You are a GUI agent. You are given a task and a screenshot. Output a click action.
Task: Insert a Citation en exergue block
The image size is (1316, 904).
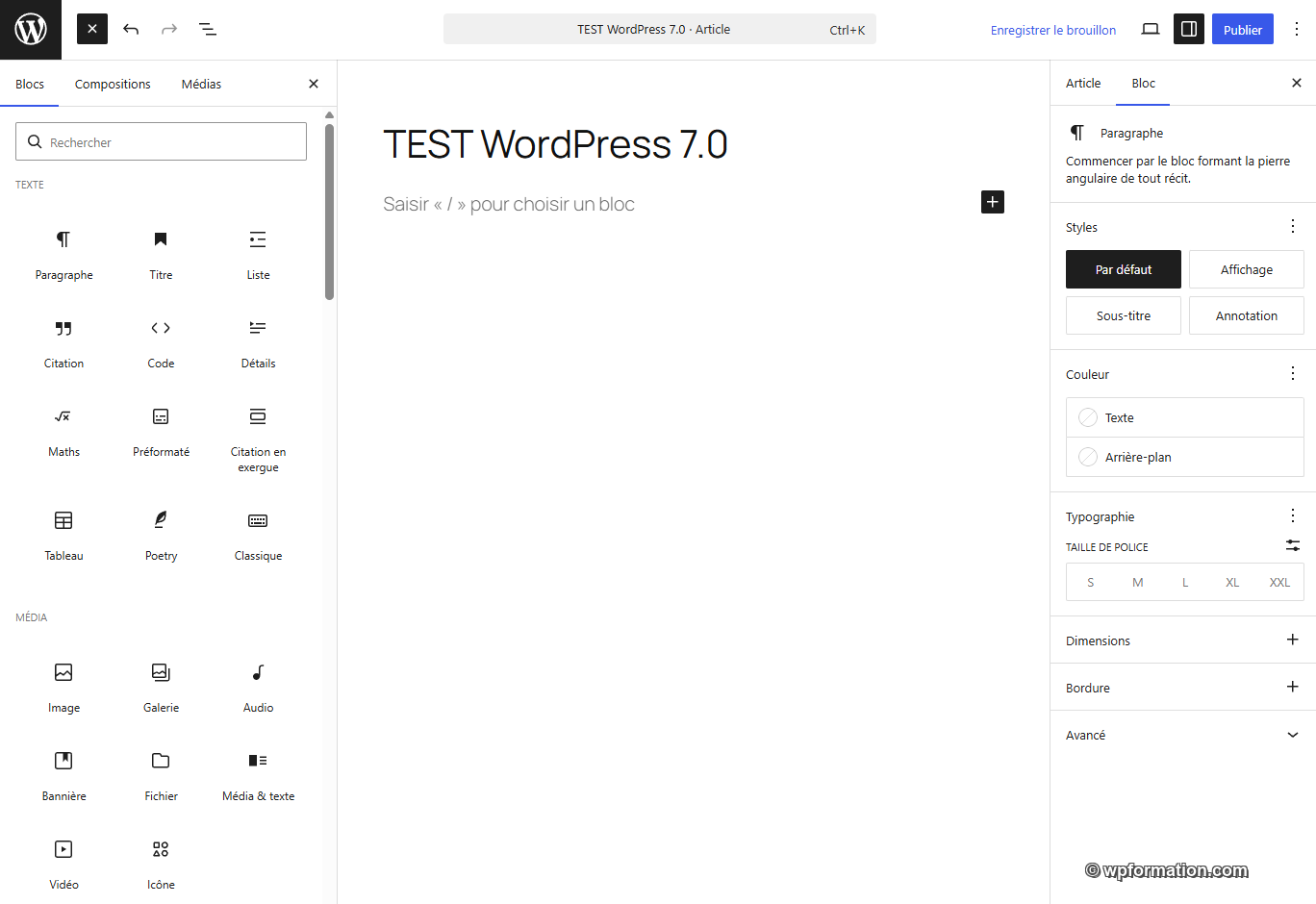click(258, 439)
